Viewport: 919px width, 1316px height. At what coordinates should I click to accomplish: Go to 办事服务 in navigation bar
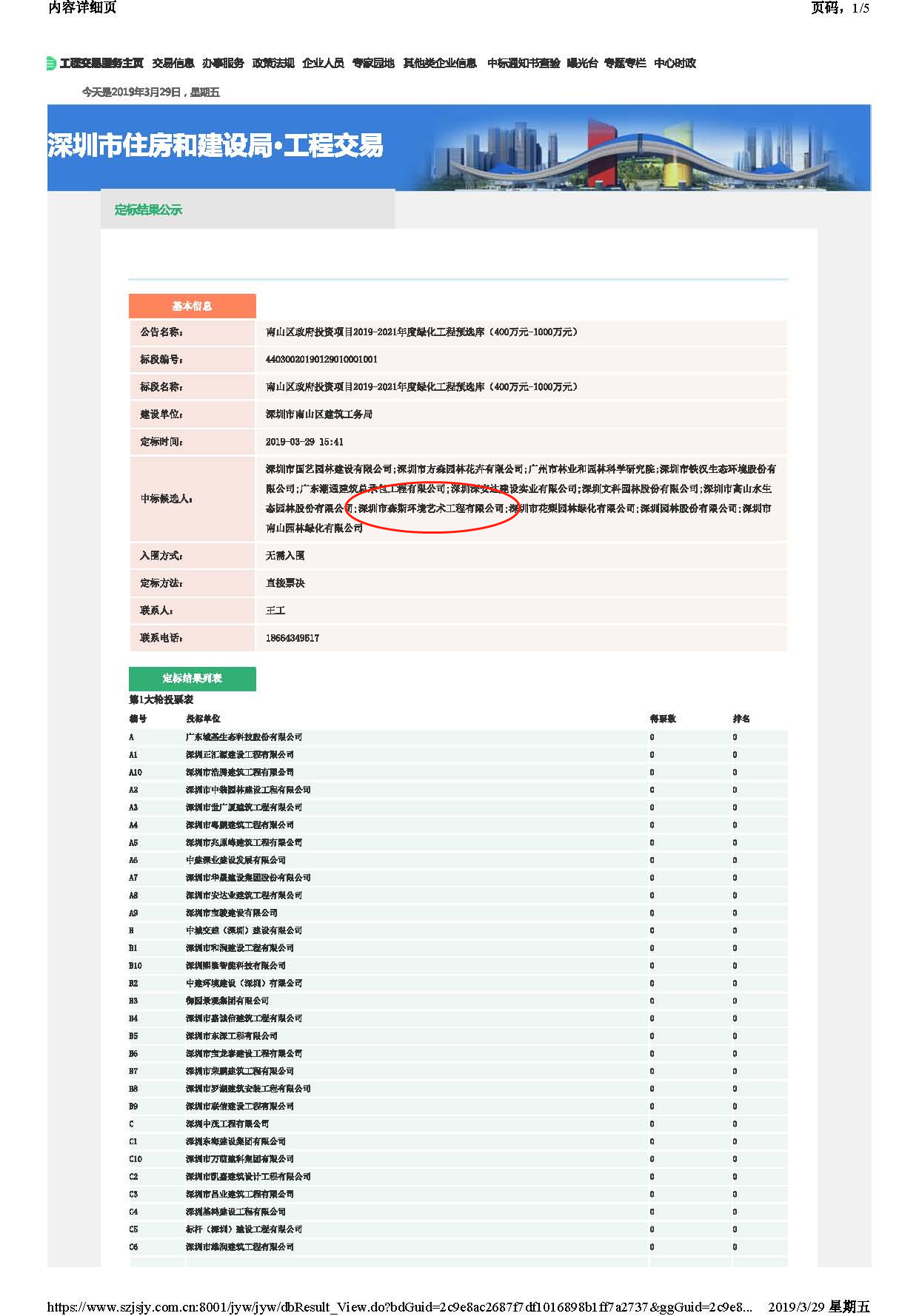pyautogui.click(x=223, y=64)
